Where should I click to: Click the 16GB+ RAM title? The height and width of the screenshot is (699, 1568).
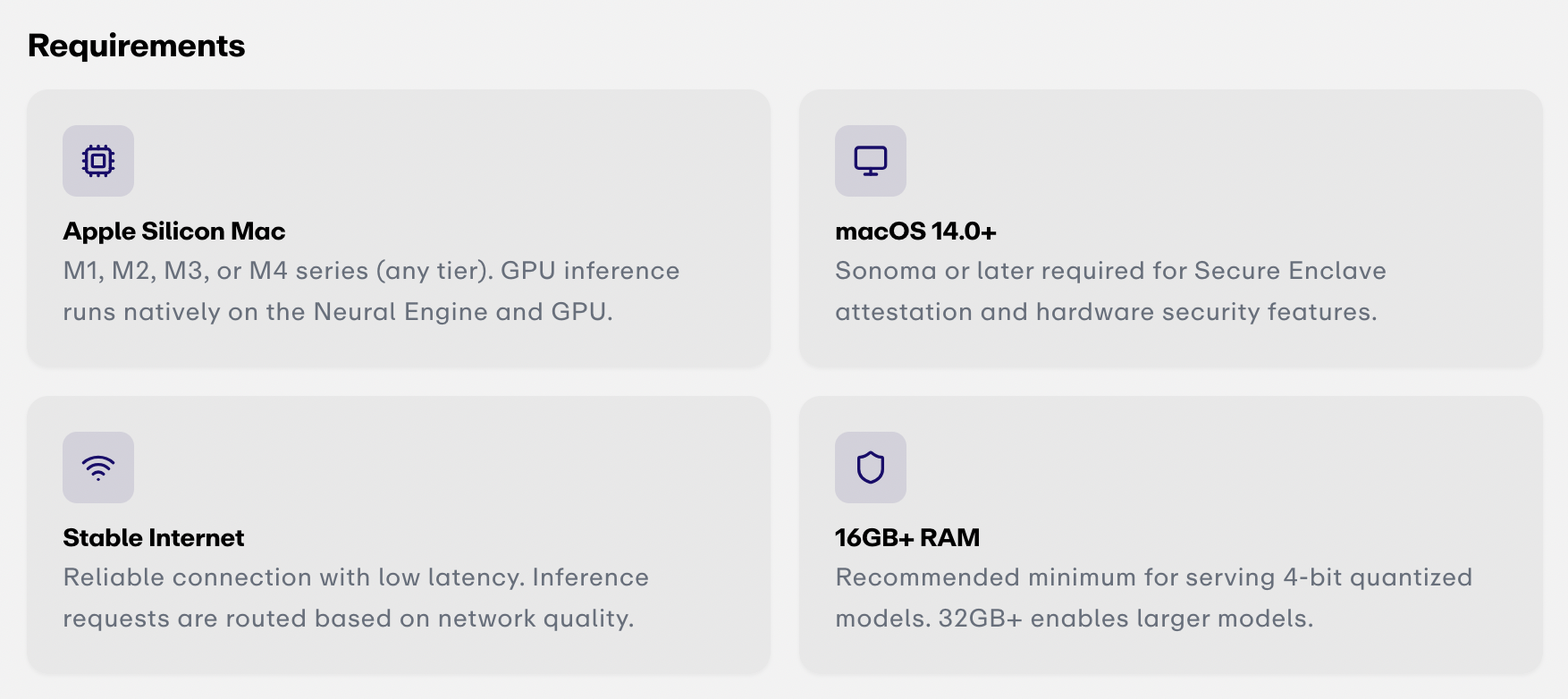click(x=907, y=537)
